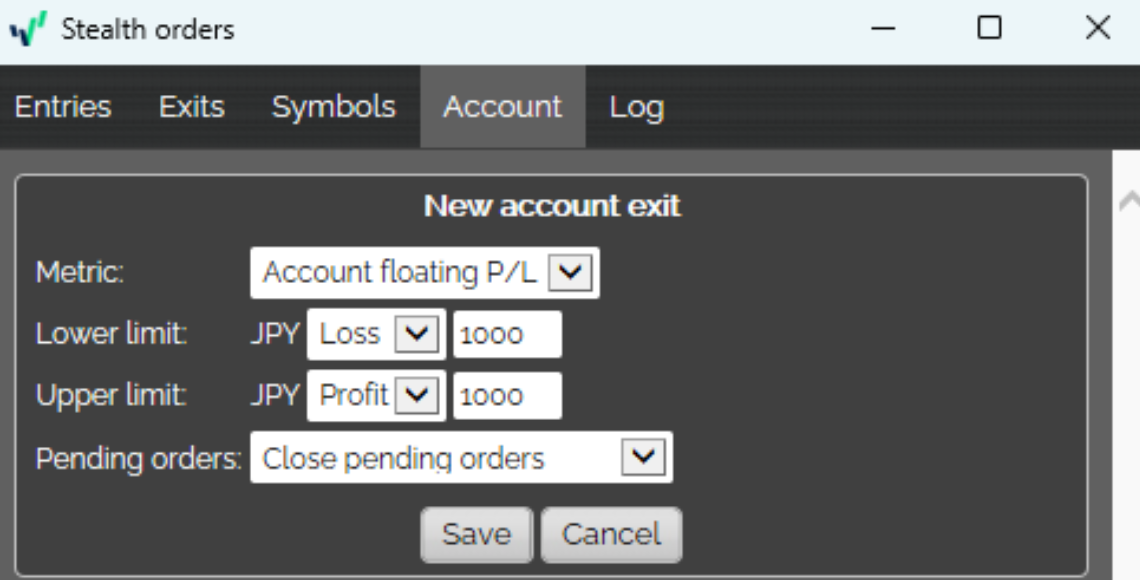Close the Stealth orders window
The image size is (1140, 580).
[1097, 29]
